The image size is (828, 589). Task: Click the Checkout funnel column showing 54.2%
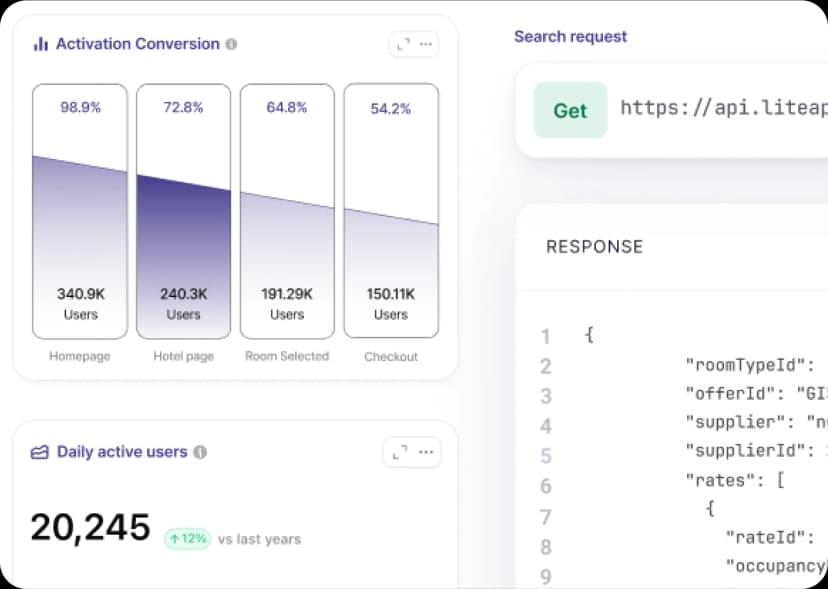click(x=391, y=211)
